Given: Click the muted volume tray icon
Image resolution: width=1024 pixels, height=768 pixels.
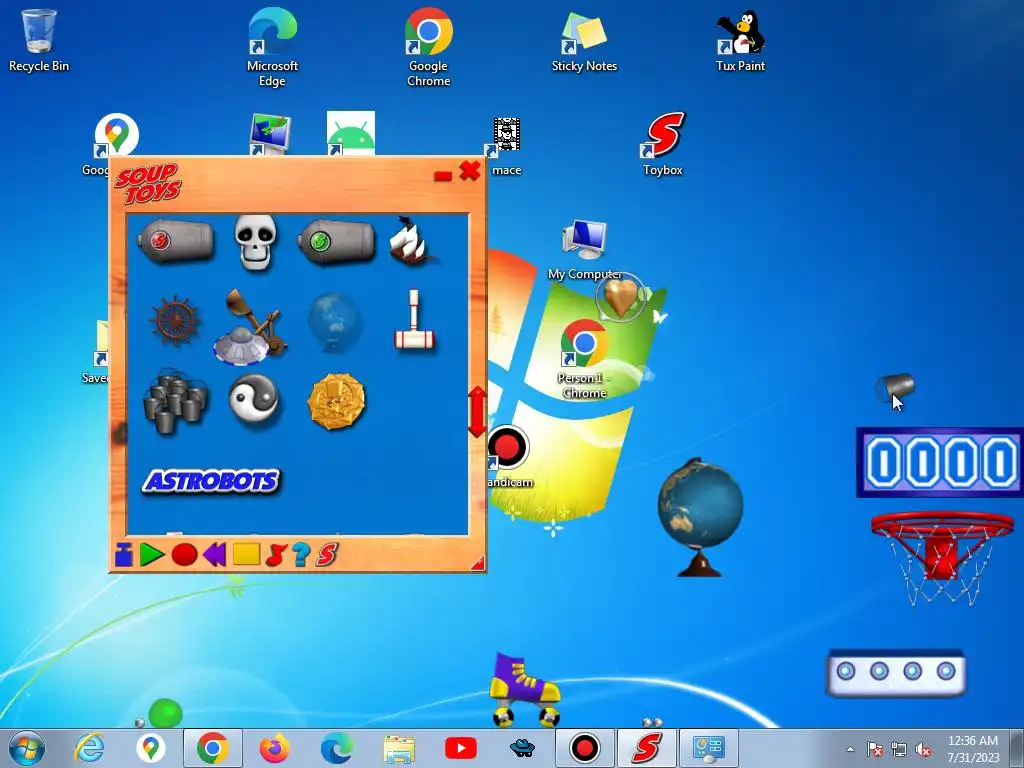Looking at the screenshot, I should pos(923,750).
